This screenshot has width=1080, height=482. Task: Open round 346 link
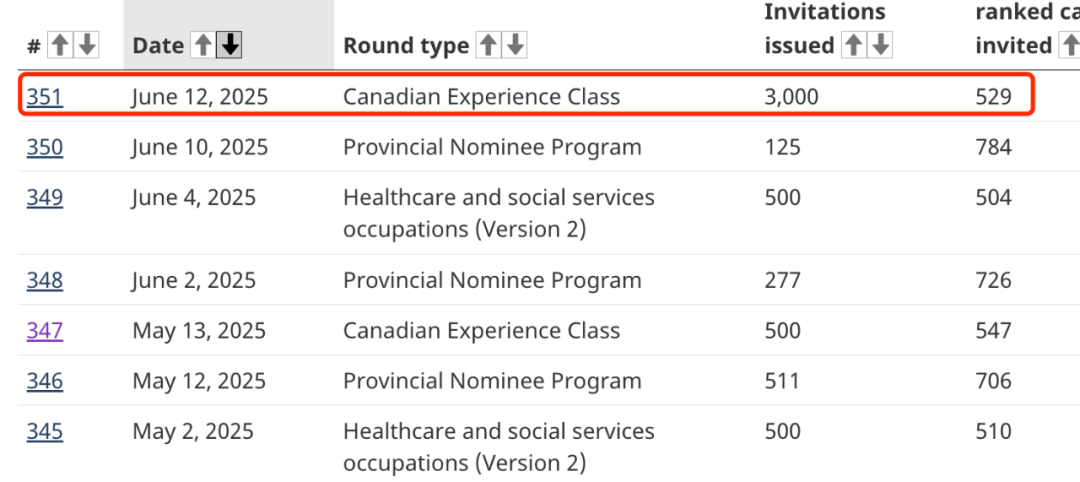click(x=44, y=381)
